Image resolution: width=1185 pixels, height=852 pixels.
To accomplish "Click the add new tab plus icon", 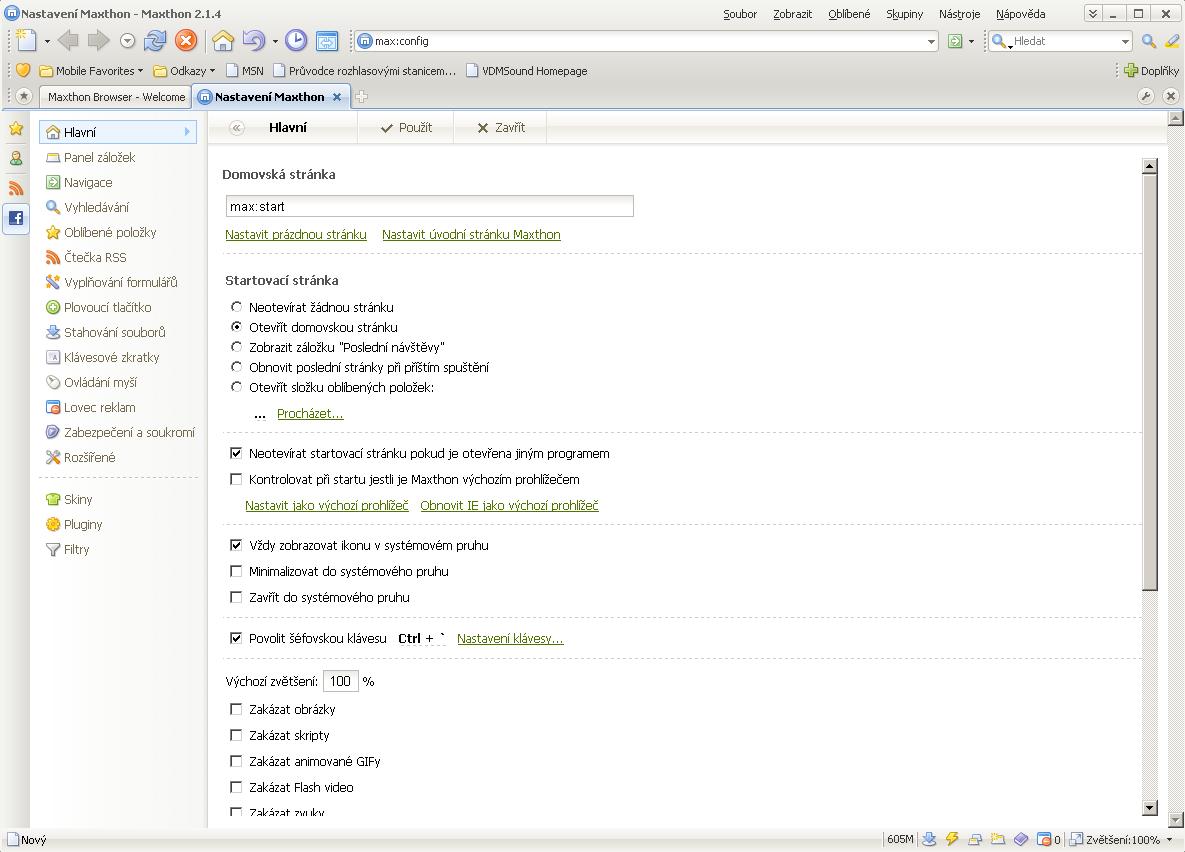I will [x=362, y=97].
